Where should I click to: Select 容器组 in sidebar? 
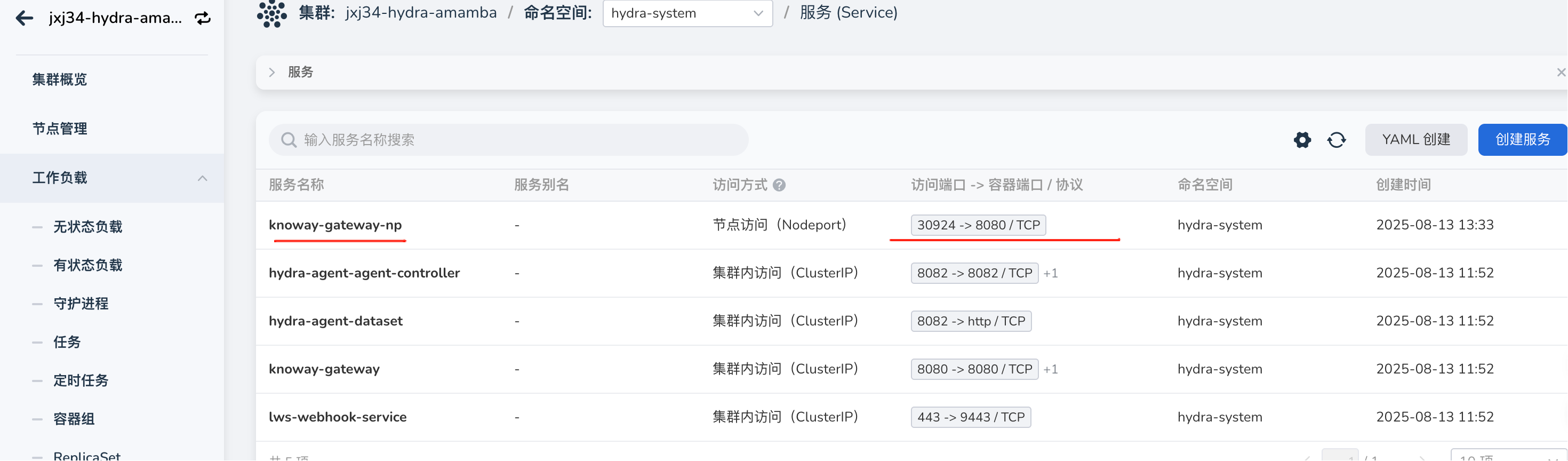pyautogui.click(x=74, y=419)
